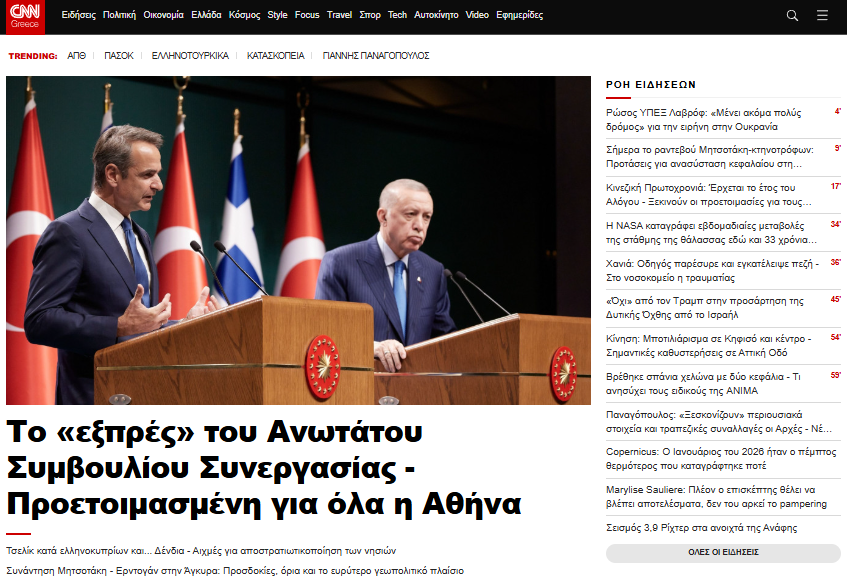Click the Mitsotakis Erdogan lead photo

point(298,240)
